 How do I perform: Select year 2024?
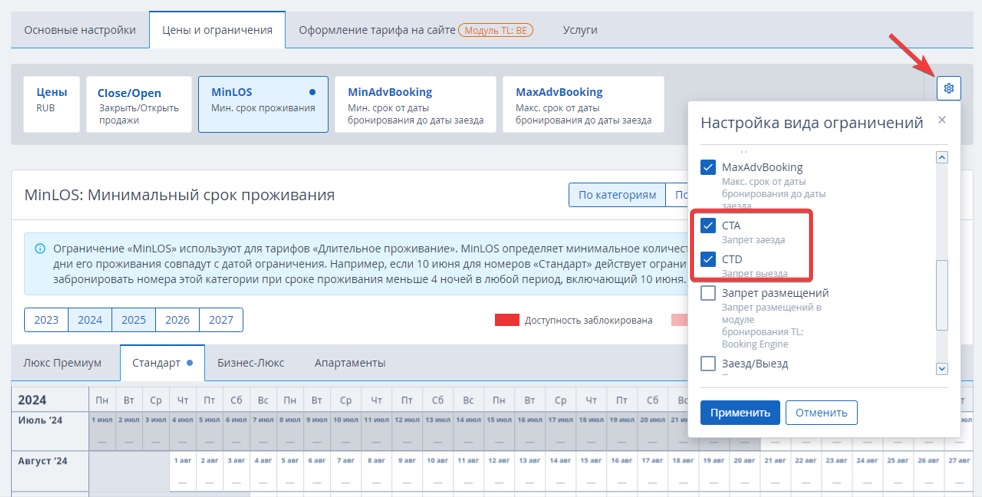(x=90, y=320)
